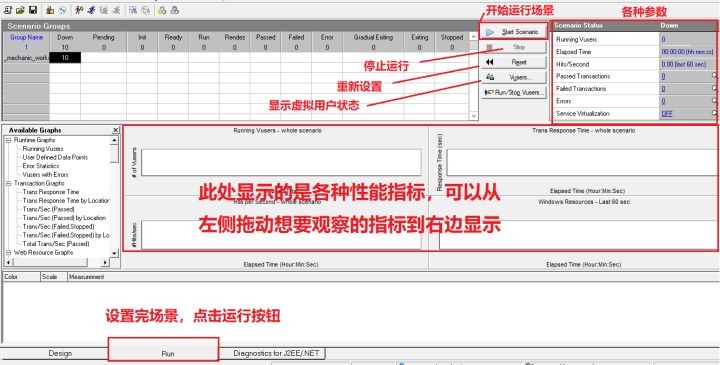720x365 pixels.
Task: Click the Reset button
Action: pos(514,62)
